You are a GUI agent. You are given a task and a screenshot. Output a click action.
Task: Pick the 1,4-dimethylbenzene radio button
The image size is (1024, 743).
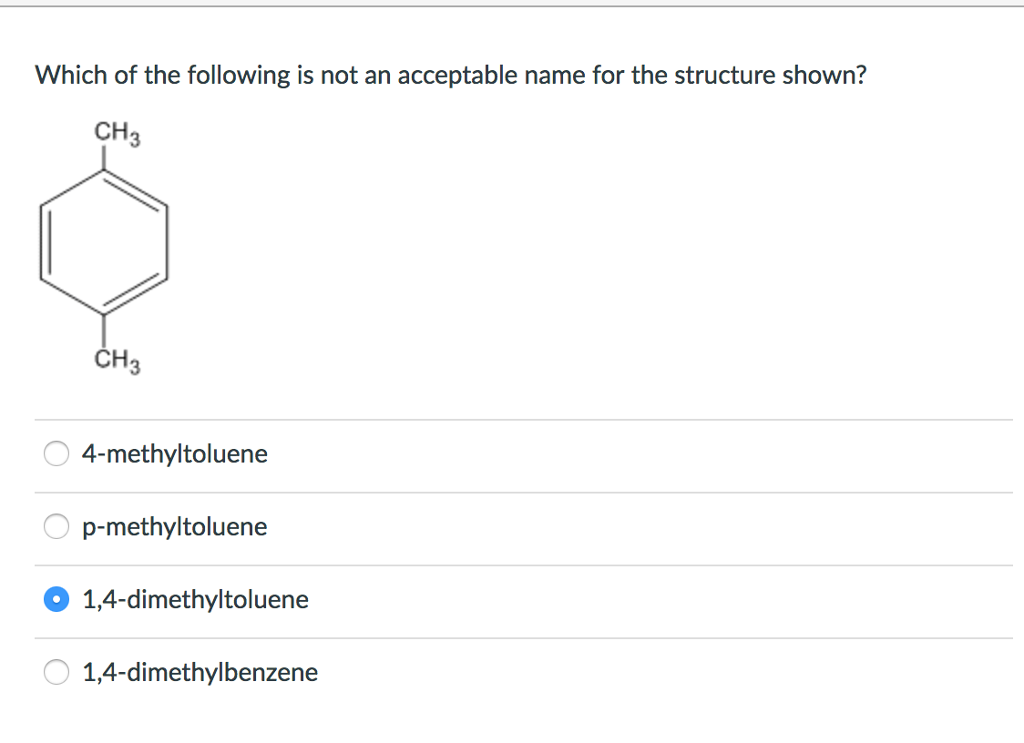58,673
